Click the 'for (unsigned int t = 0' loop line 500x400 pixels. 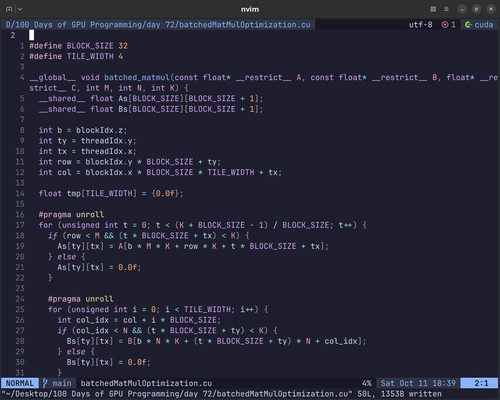point(202,225)
